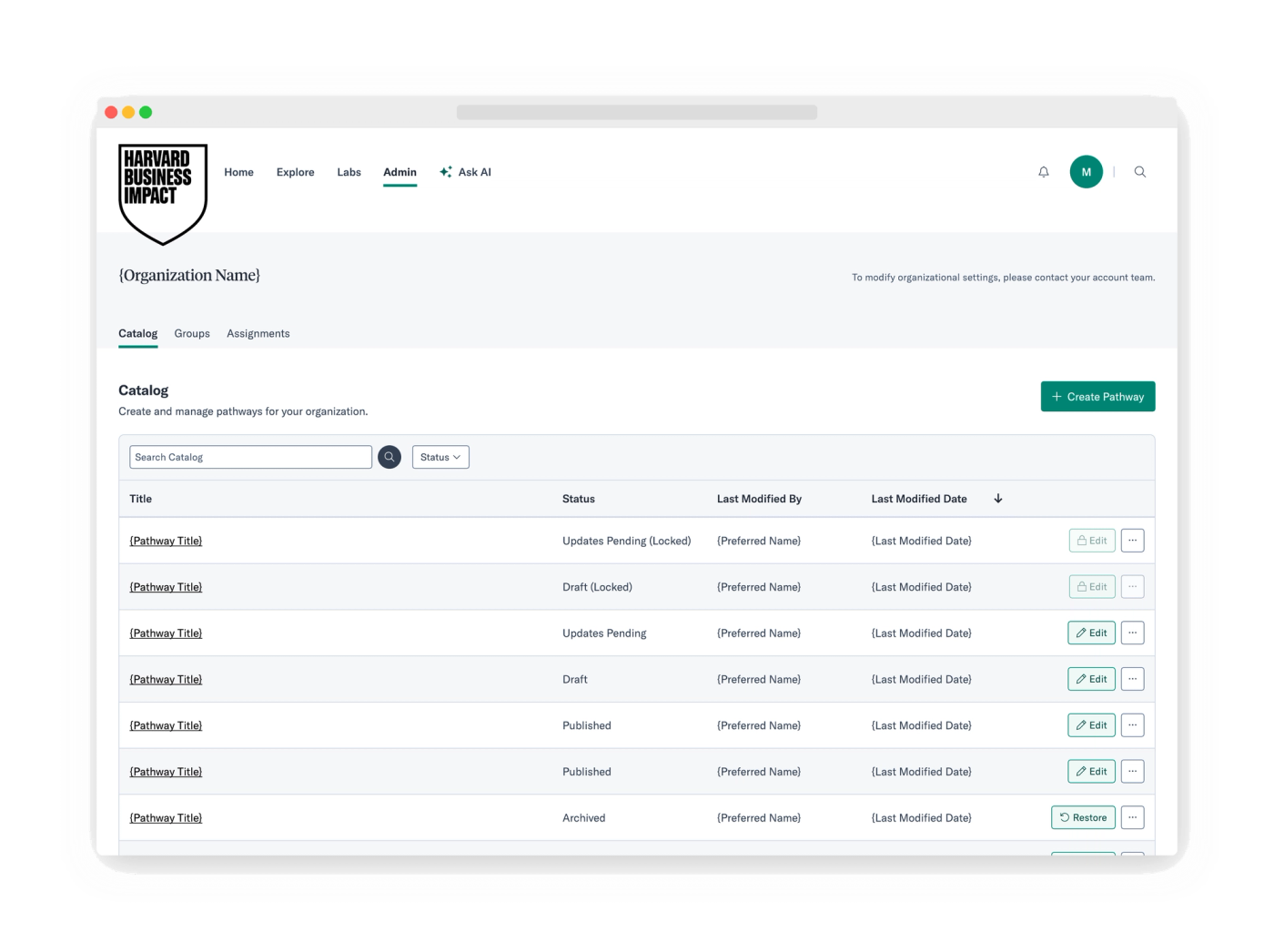
Task: Click the sort arrow beside Last Modified Date
Action: point(998,499)
